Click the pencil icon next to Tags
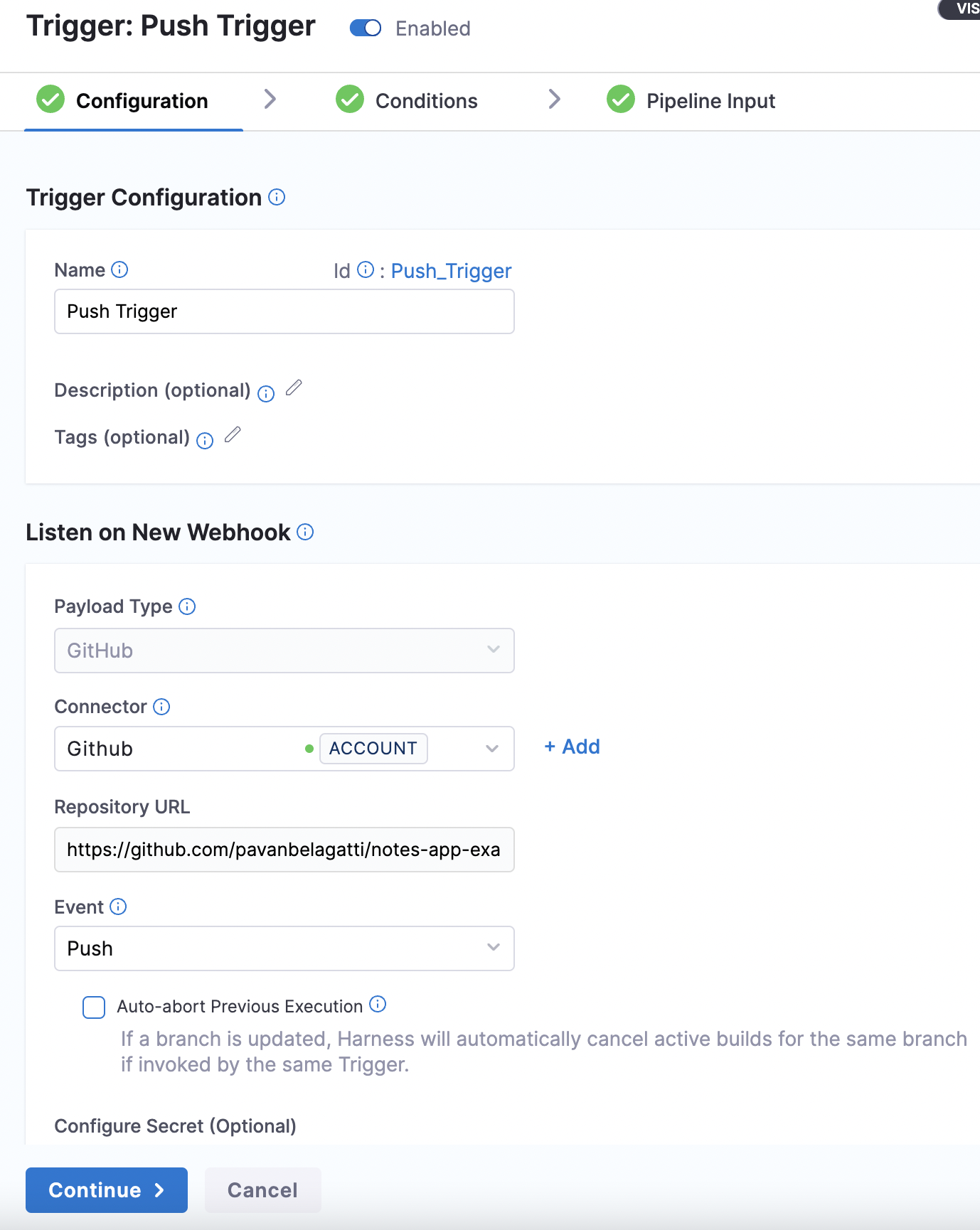 (233, 434)
